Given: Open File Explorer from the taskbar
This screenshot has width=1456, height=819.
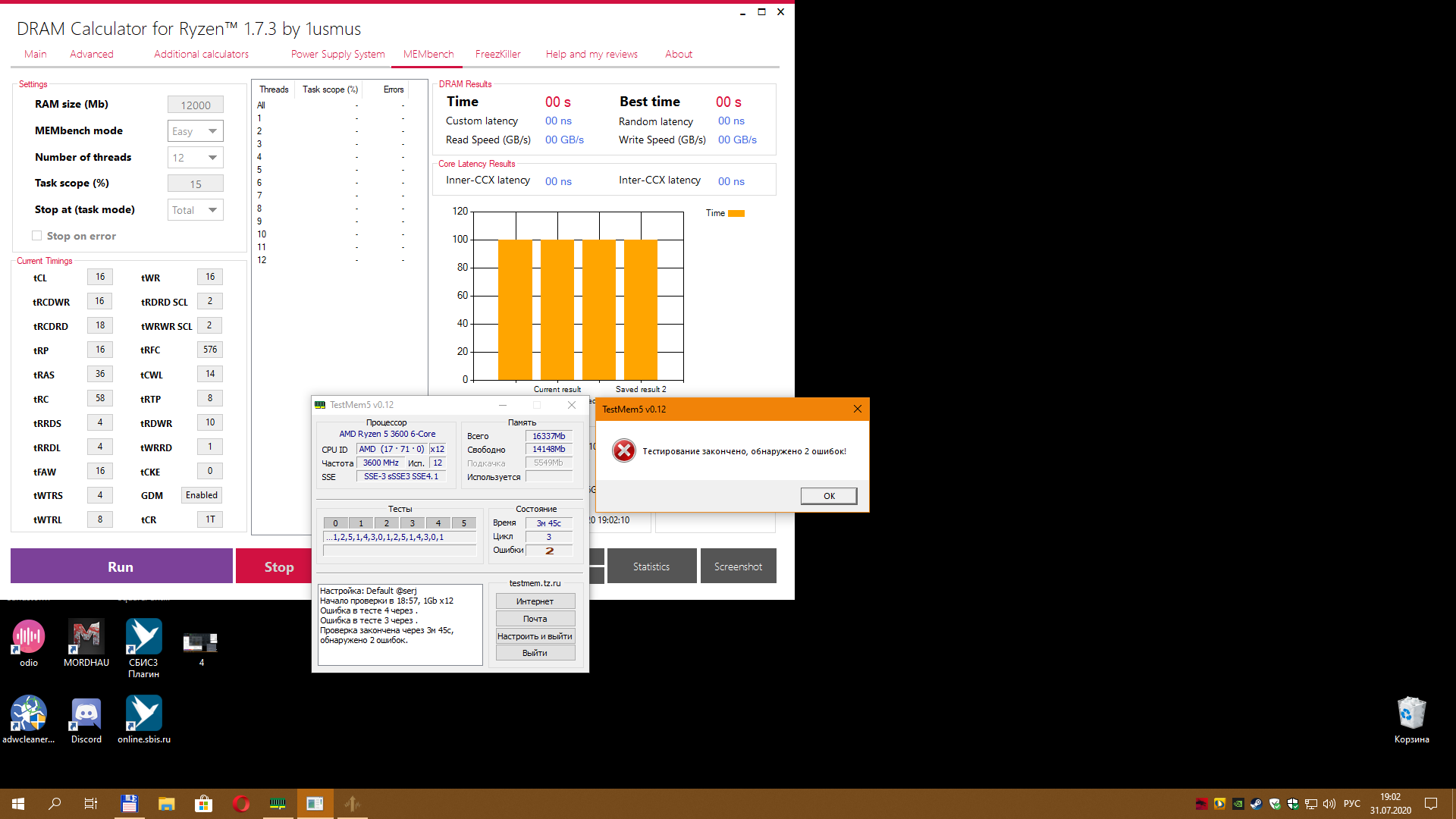Looking at the screenshot, I should point(166,804).
